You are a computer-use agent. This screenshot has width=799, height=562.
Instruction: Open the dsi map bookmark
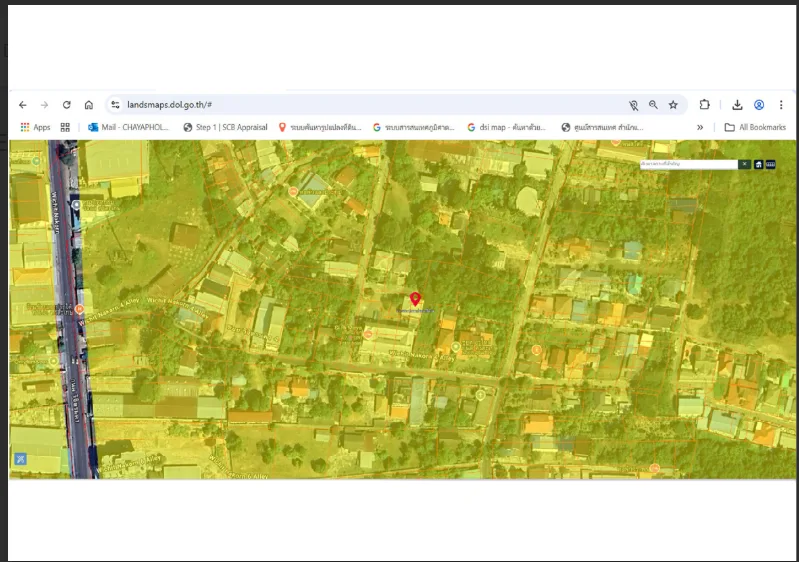pos(507,127)
